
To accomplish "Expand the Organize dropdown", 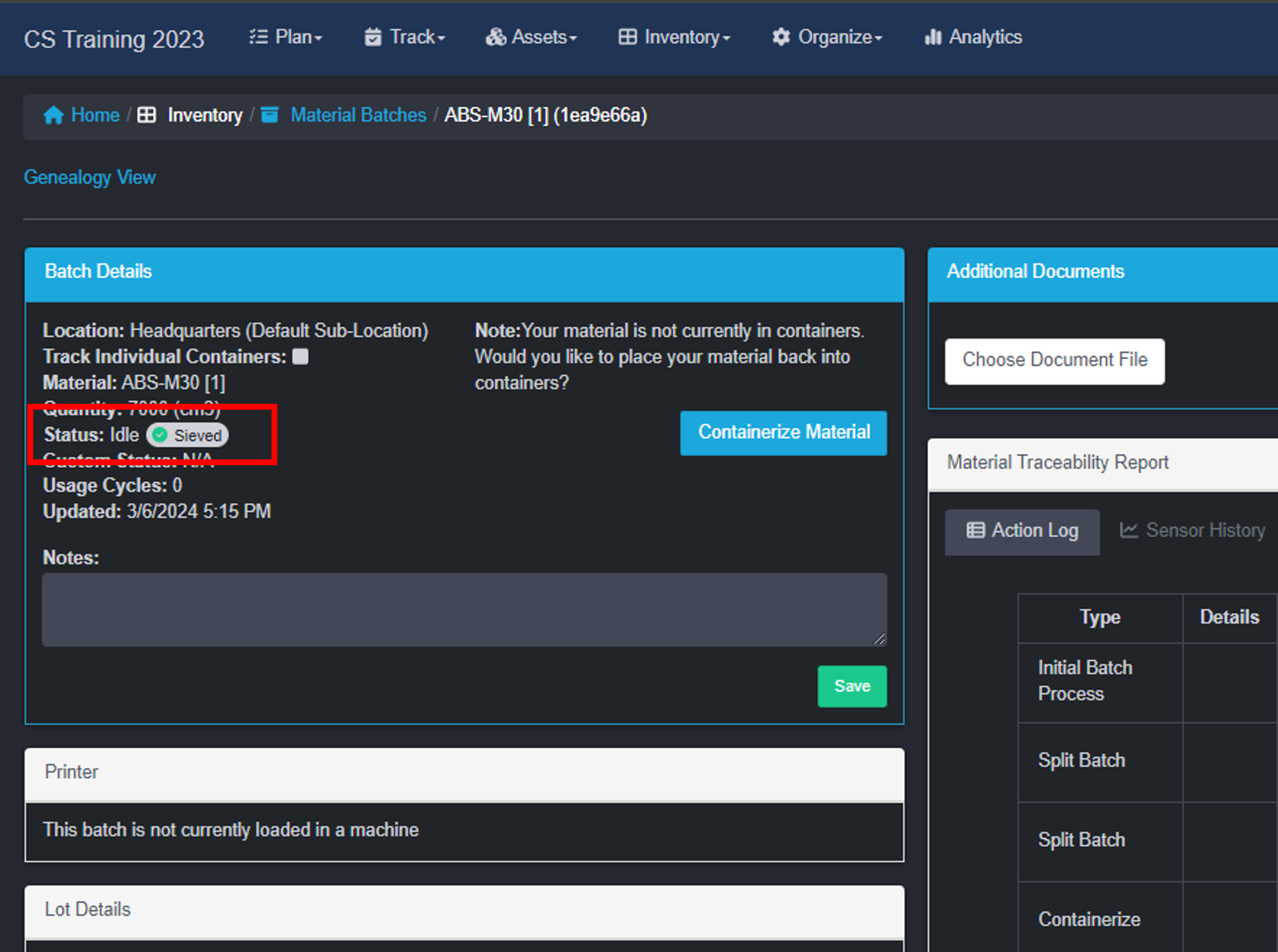I will pos(827,37).
